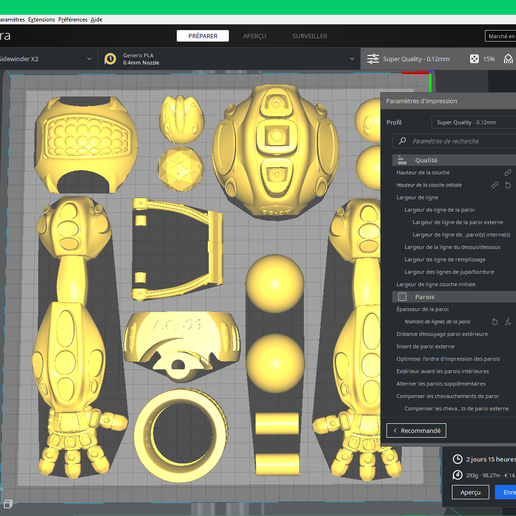Switch to the SURVEILLER stage
The width and height of the screenshot is (516, 516).
coord(310,36)
